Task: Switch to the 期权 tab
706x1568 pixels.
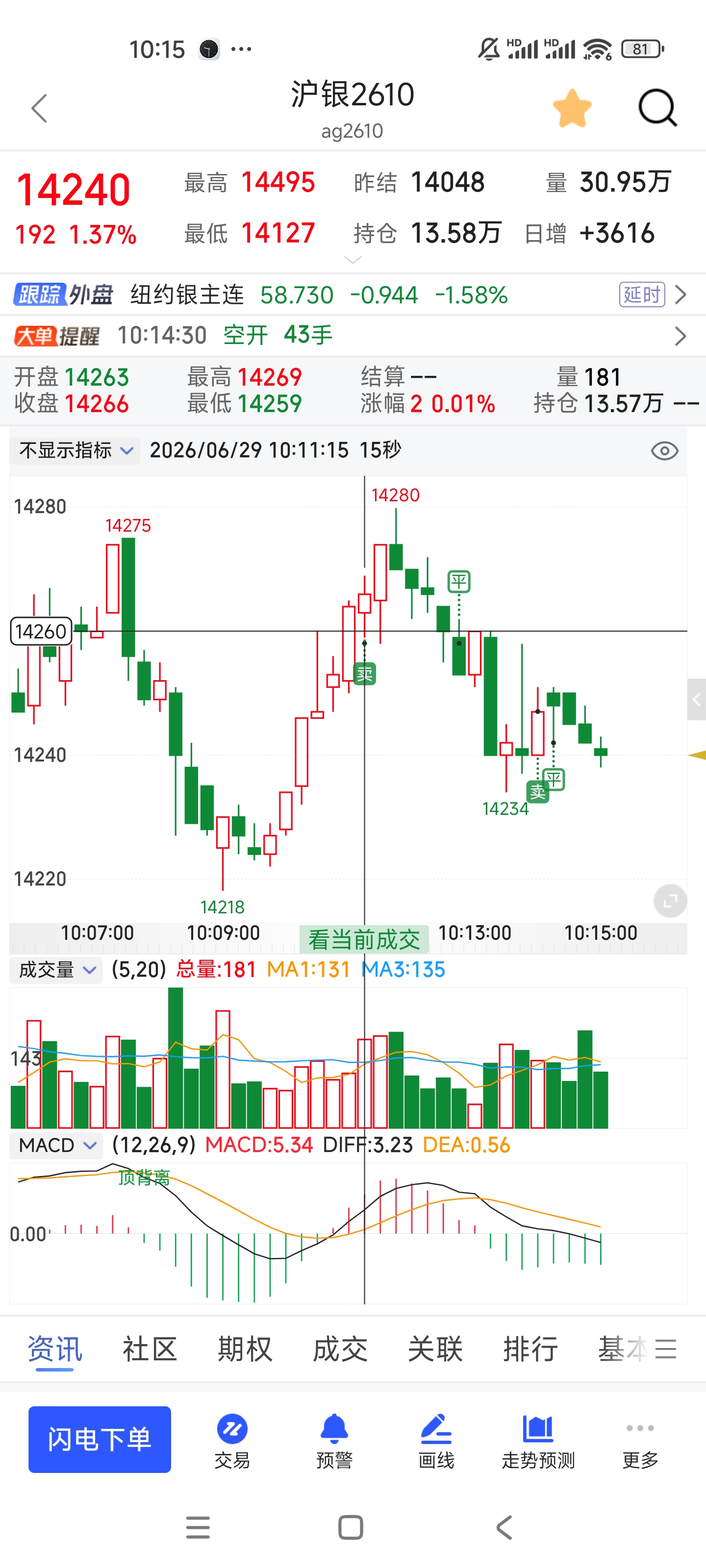Action: [245, 1349]
